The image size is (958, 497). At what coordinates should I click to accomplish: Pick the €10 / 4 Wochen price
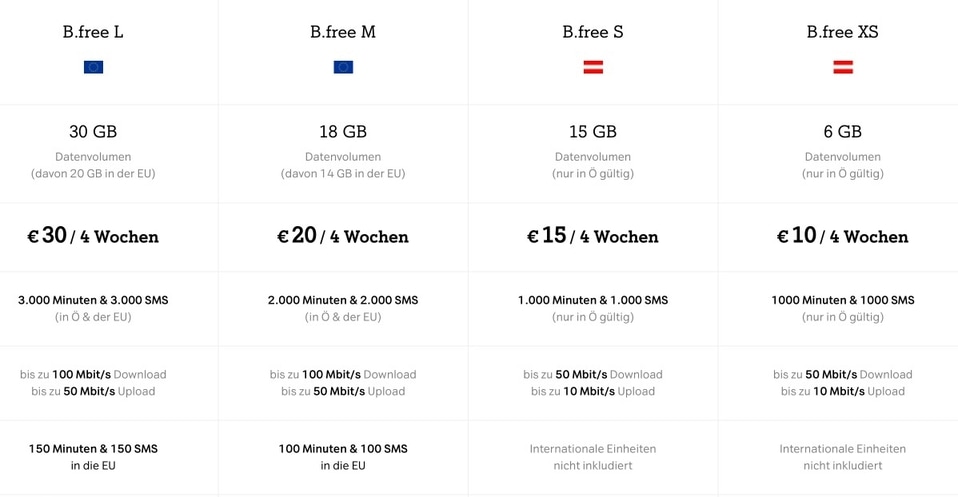tap(843, 236)
